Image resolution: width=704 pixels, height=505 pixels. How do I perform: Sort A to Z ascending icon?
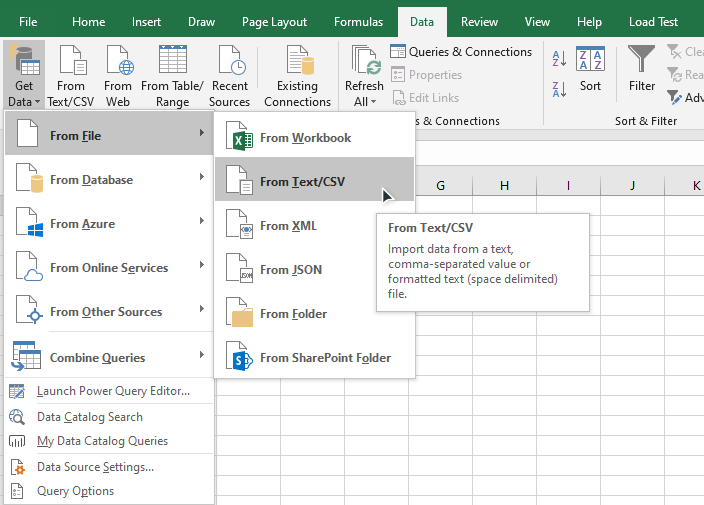tap(559, 59)
